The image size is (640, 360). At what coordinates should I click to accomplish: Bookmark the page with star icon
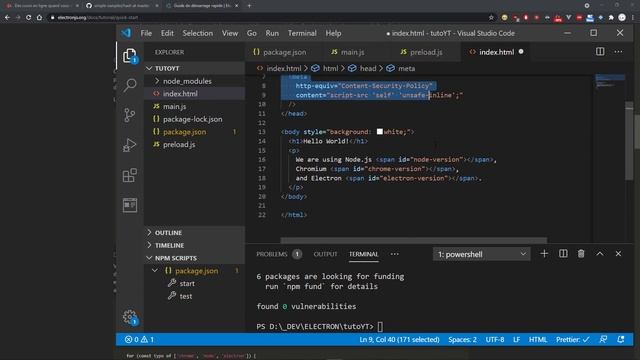tap(491, 18)
